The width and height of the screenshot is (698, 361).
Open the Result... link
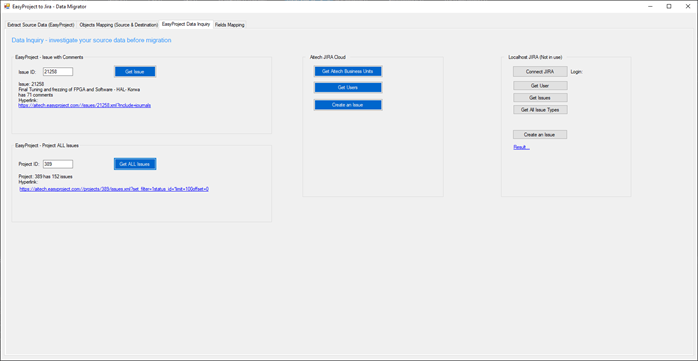[x=521, y=147]
